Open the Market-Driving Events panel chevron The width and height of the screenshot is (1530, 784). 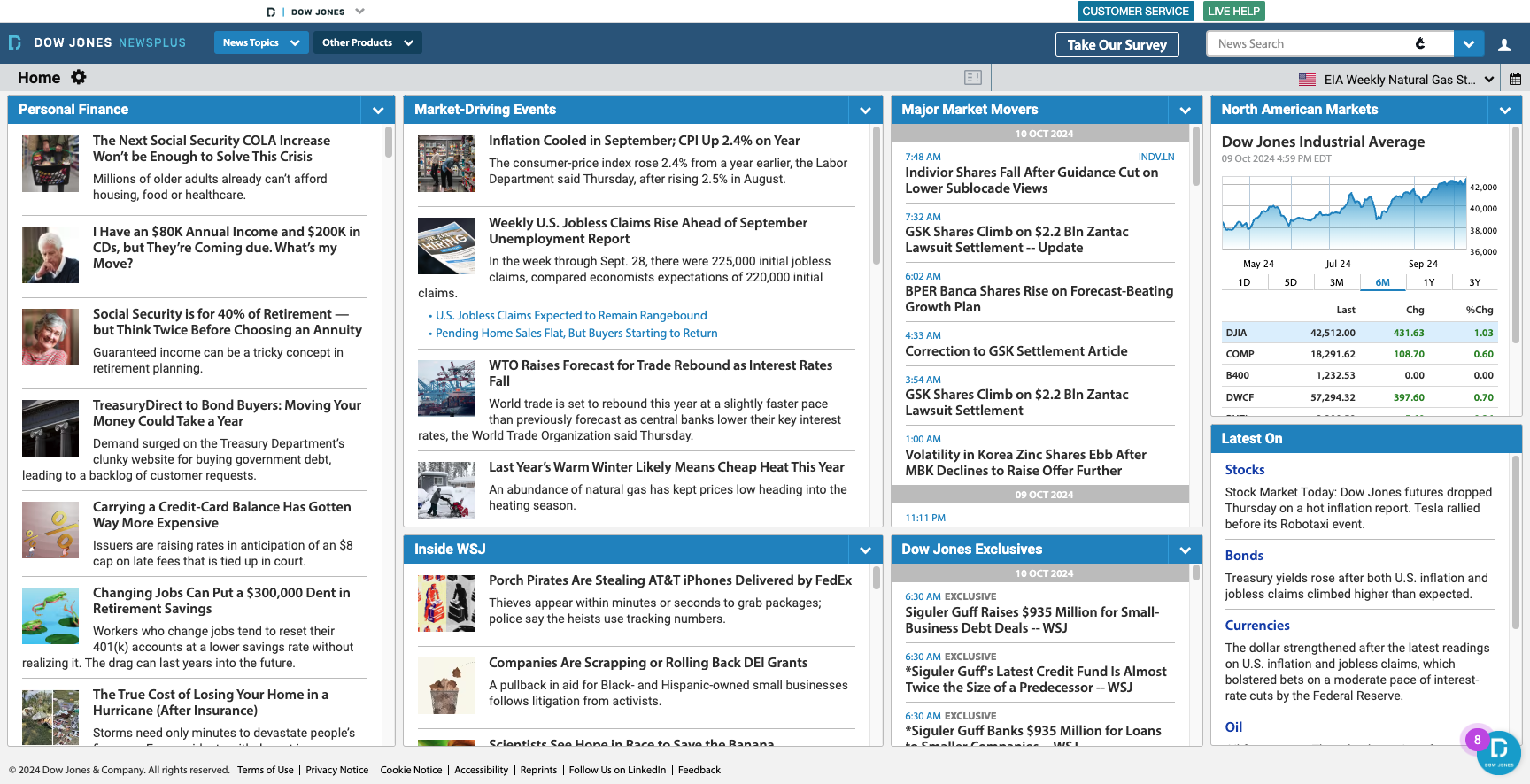(x=865, y=110)
